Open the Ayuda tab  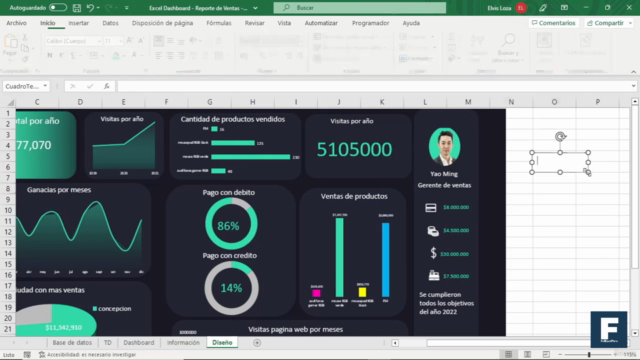pyautogui.click(x=411, y=23)
